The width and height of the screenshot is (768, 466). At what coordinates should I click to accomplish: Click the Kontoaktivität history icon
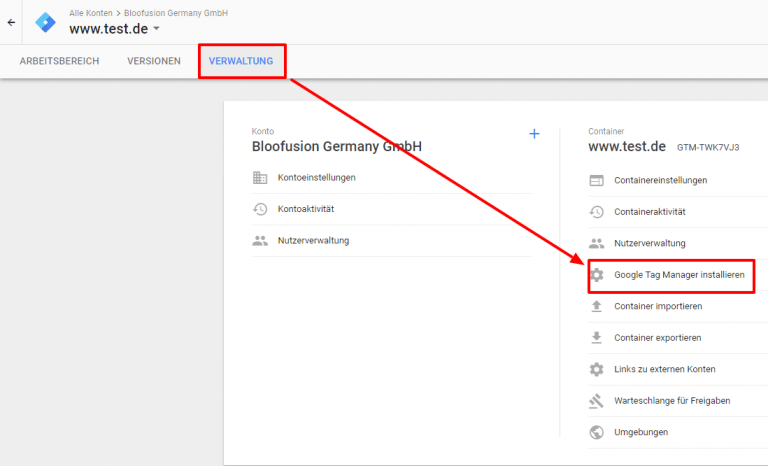[x=260, y=209]
